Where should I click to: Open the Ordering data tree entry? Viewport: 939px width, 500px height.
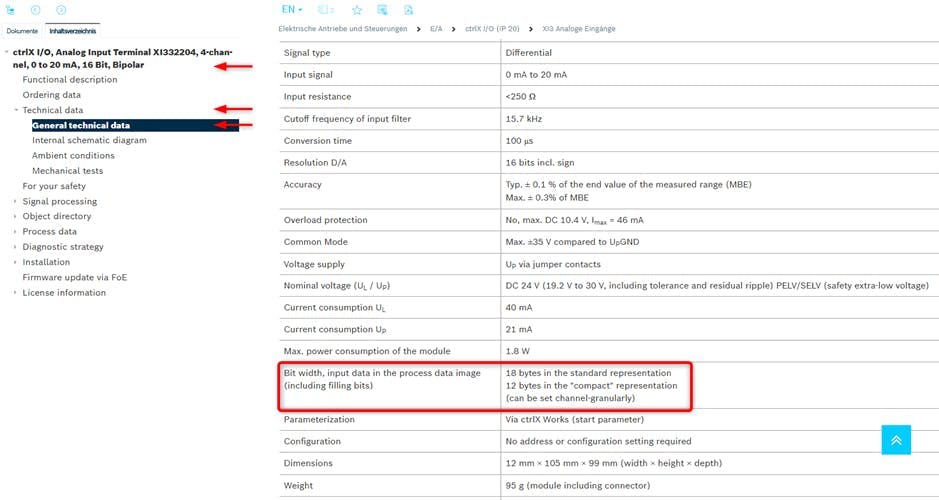coord(52,95)
